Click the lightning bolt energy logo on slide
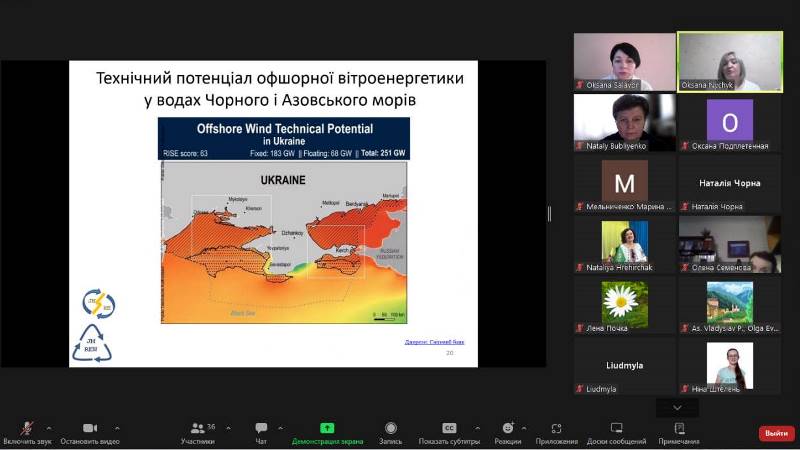Screen dimensions: 800x450 98,304
